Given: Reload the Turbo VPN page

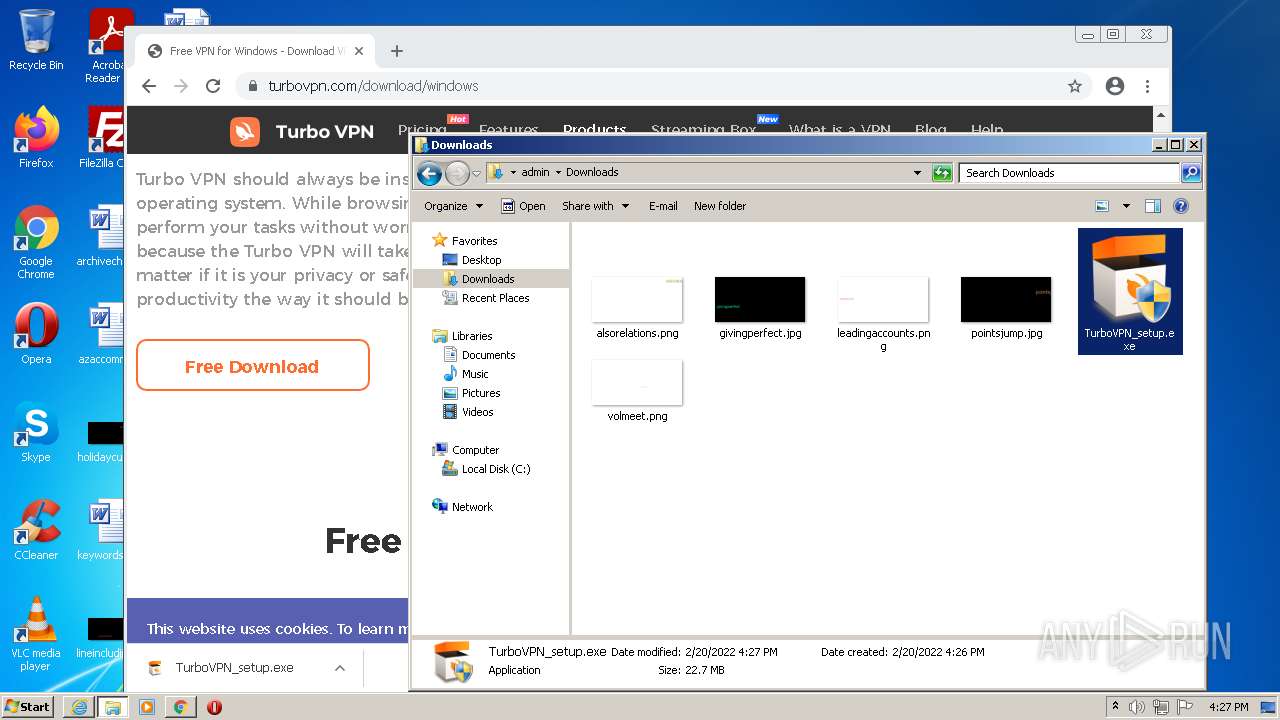Looking at the screenshot, I should pyautogui.click(x=212, y=86).
